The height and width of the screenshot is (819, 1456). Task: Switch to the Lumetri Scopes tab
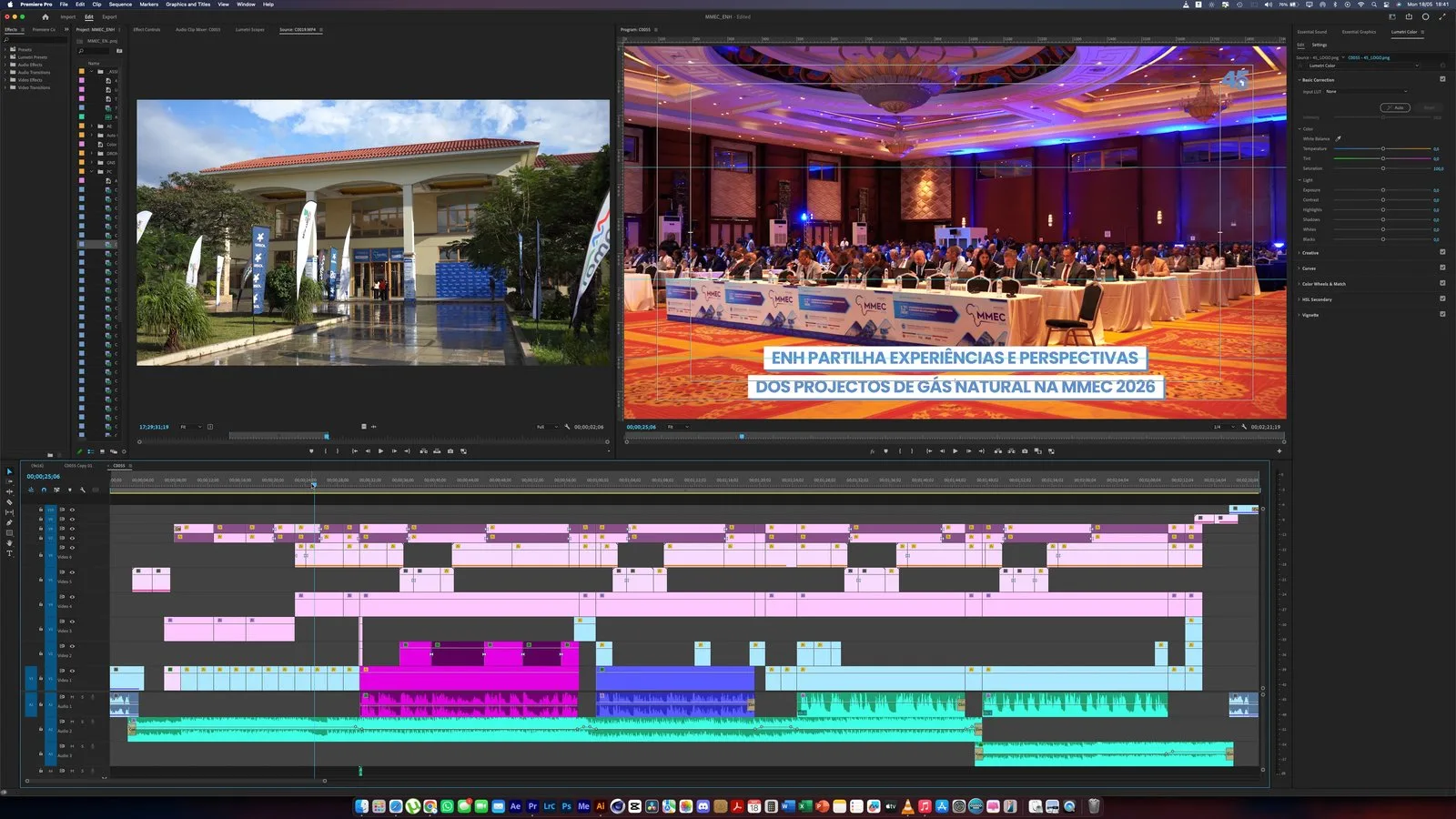point(249,29)
